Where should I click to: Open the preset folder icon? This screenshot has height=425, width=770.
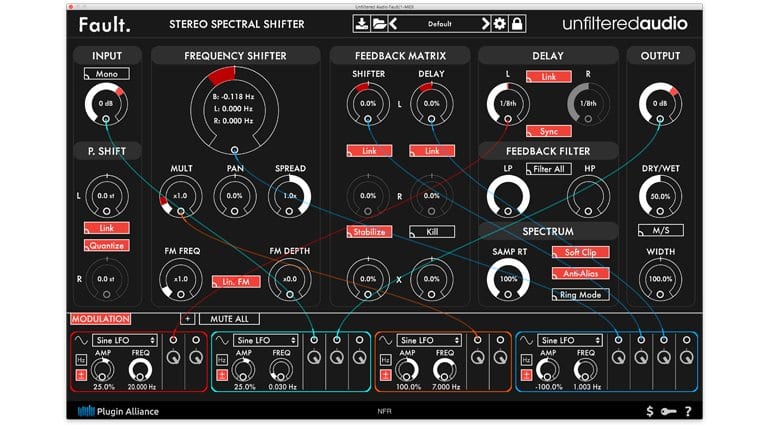pos(379,24)
